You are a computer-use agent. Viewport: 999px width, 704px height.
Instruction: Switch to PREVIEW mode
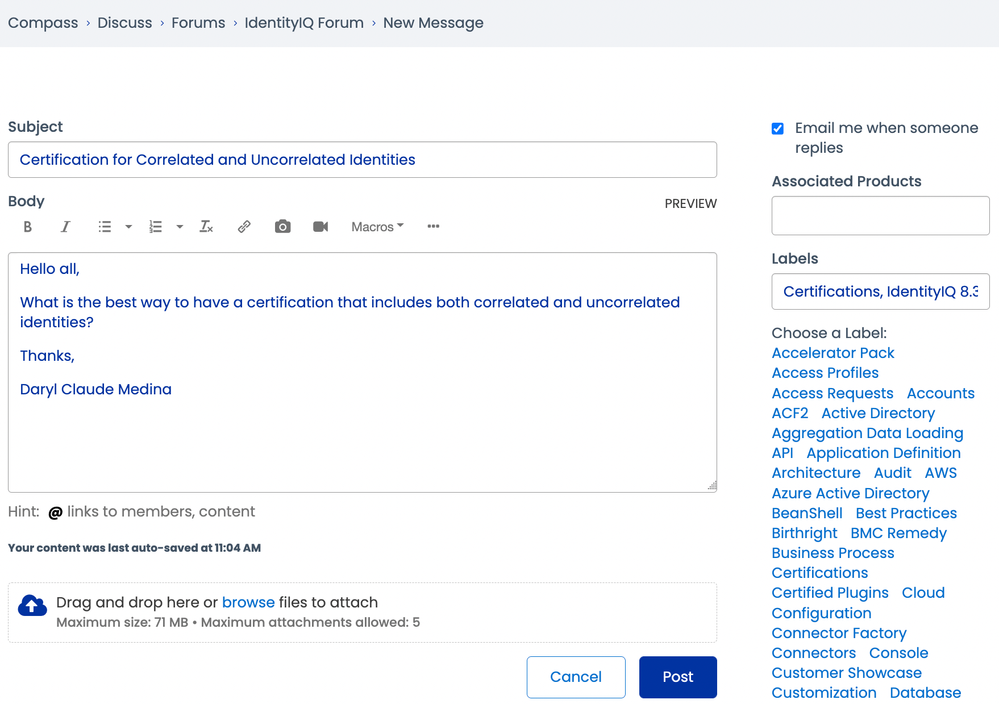coord(690,203)
